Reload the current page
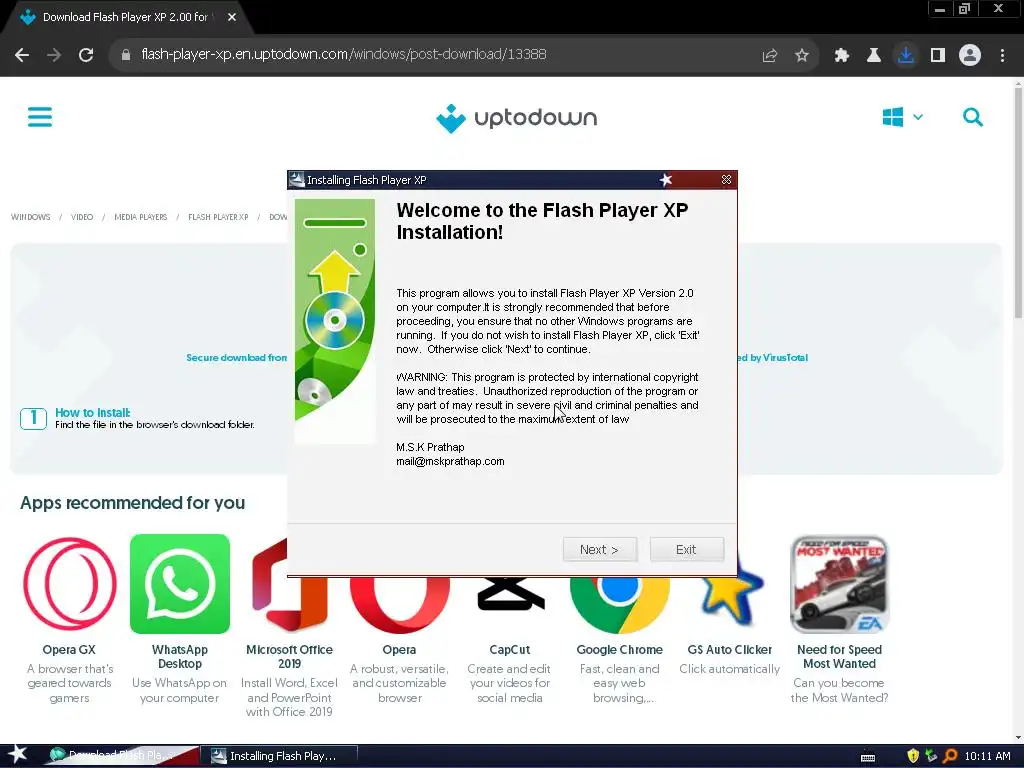Viewport: 1024px width, 768px height. coord(86,55)
